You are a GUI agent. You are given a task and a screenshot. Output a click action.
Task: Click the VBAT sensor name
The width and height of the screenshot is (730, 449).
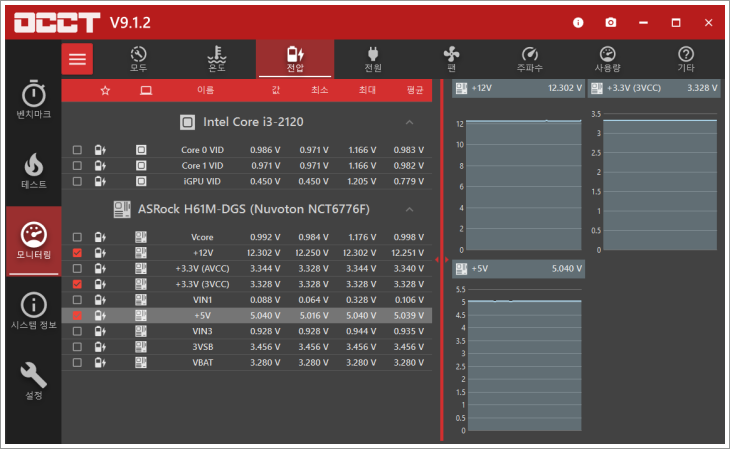coord(203,362)
